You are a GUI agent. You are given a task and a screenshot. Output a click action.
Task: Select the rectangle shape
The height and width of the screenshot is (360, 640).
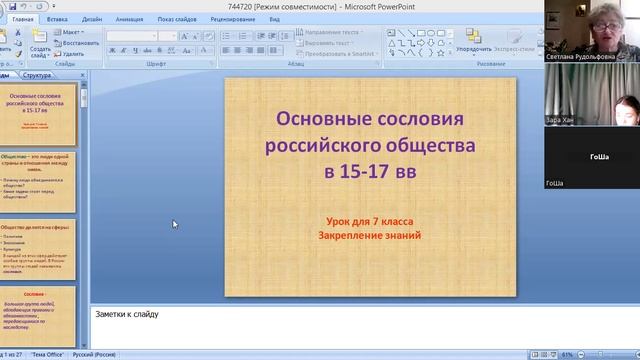click(x=421, y=33)
